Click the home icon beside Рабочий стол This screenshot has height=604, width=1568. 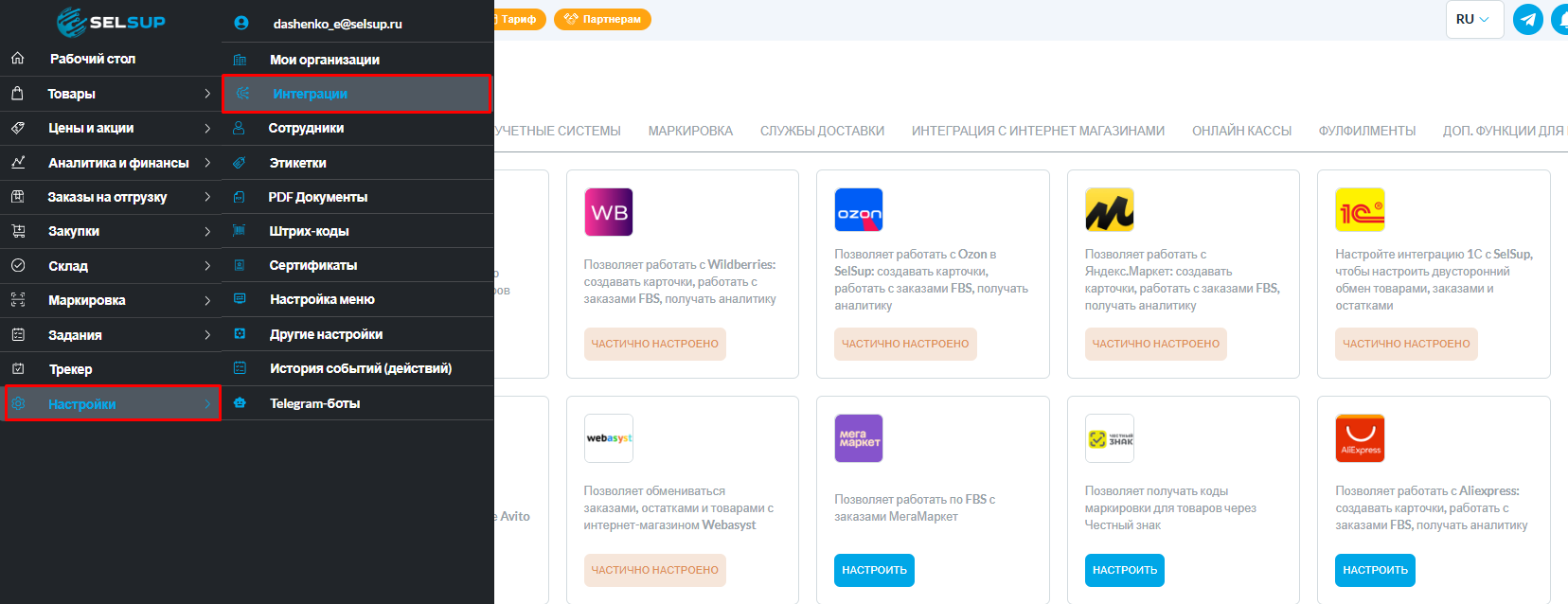(x=18, y=59)
